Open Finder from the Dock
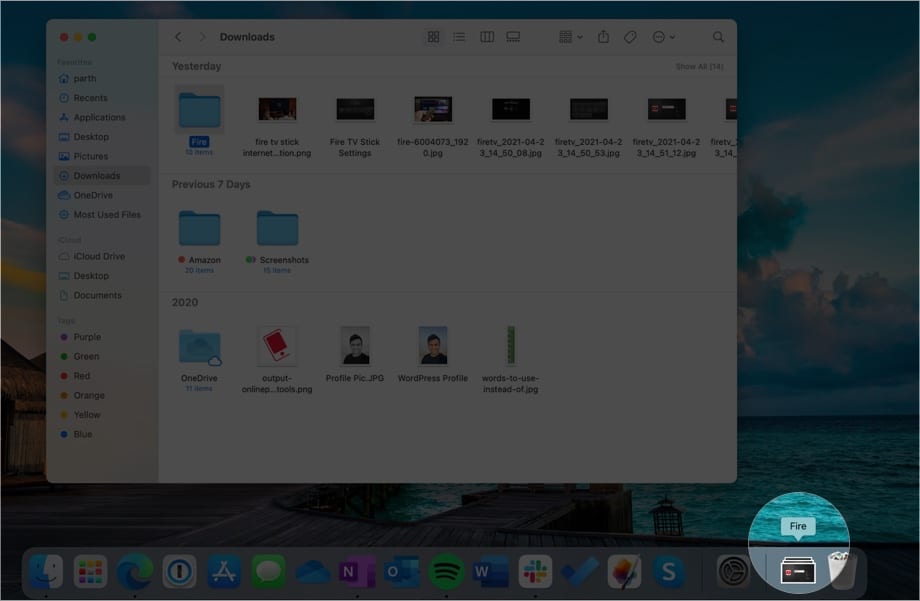Viewport: 920px width, 601px height. (x=46, y=571)
